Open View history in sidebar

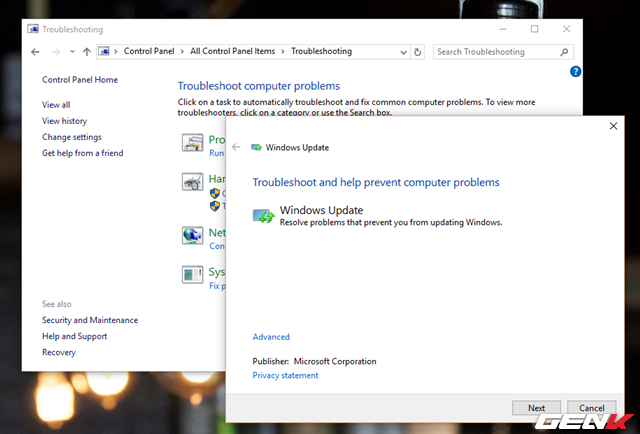64,121
